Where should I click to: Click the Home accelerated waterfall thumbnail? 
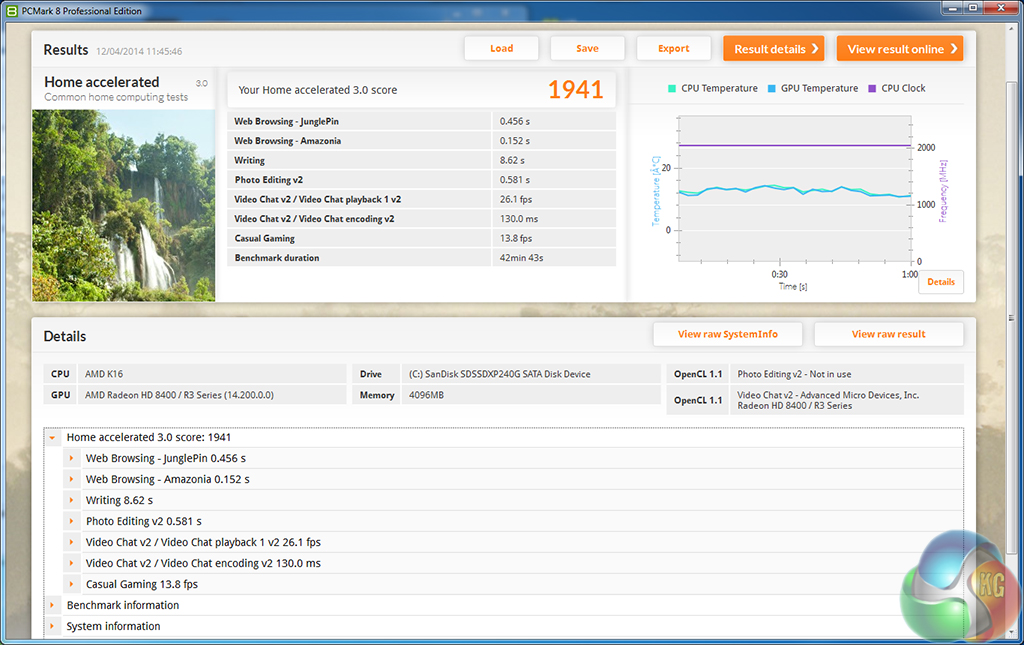coord(123,205)
